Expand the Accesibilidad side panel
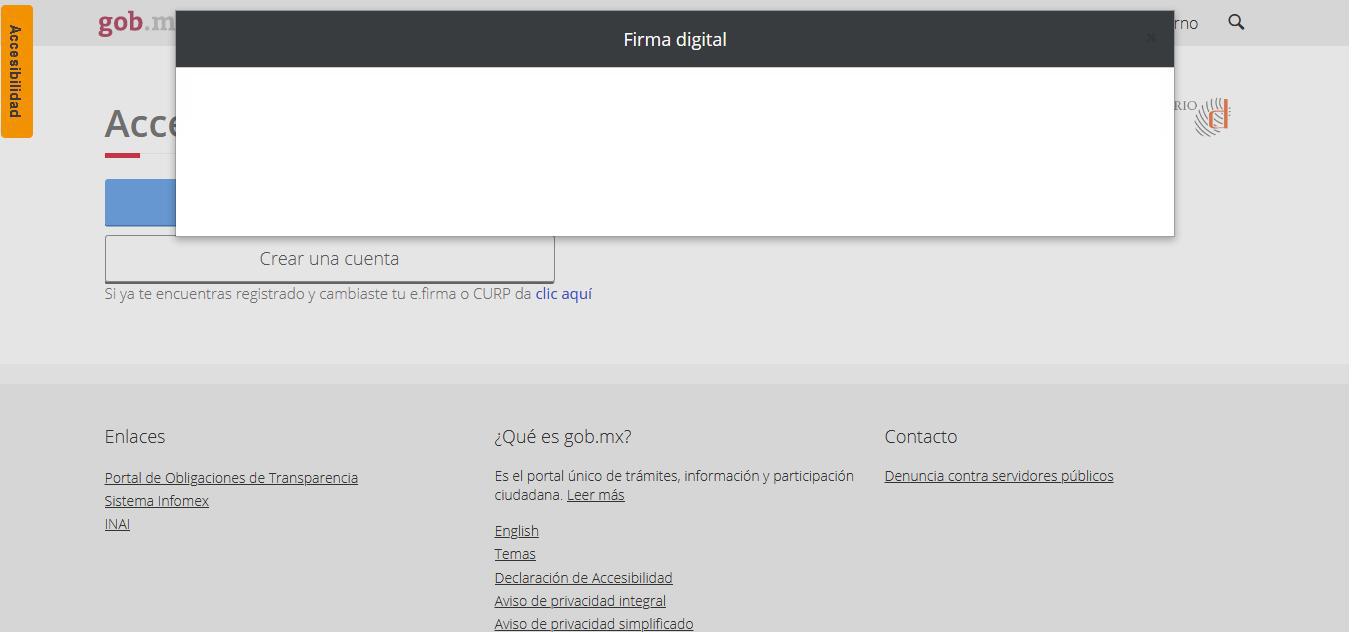This screenshot has width=1366, height=632. coord(16,70)
